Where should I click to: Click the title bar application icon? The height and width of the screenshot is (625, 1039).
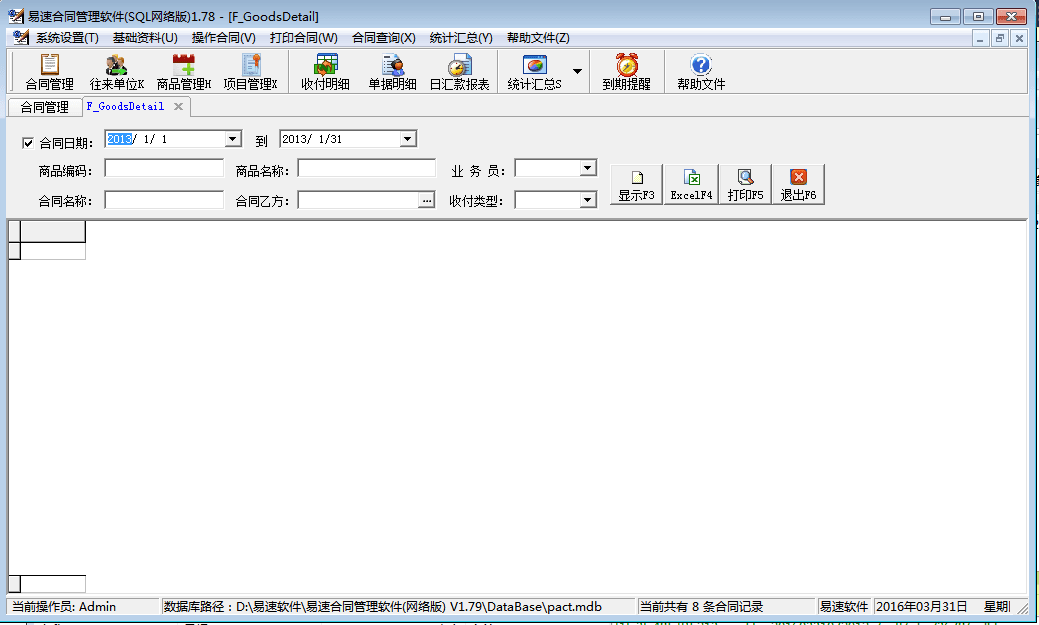[16, 16]
